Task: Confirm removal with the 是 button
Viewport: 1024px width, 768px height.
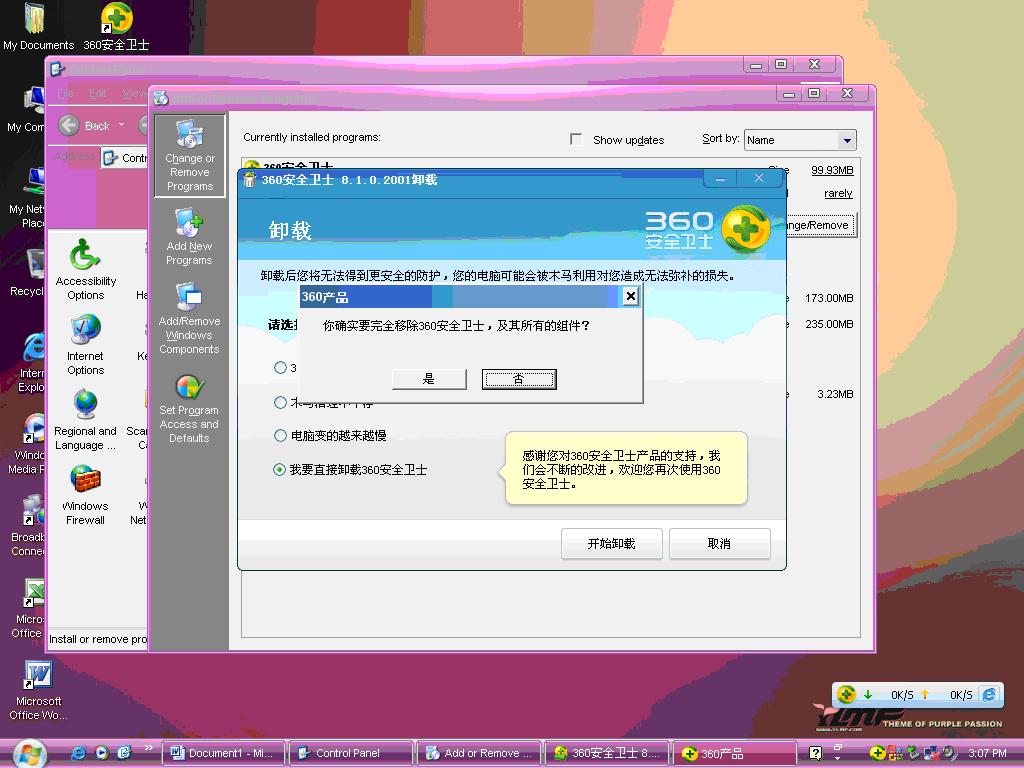Action: tap(429, 379)
